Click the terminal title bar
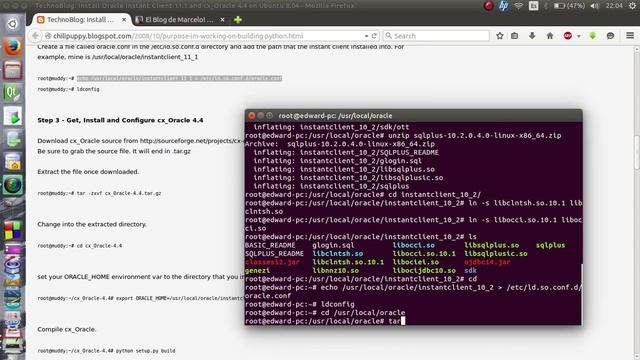Viewport: 640px width, 360px height. (413, 116)
